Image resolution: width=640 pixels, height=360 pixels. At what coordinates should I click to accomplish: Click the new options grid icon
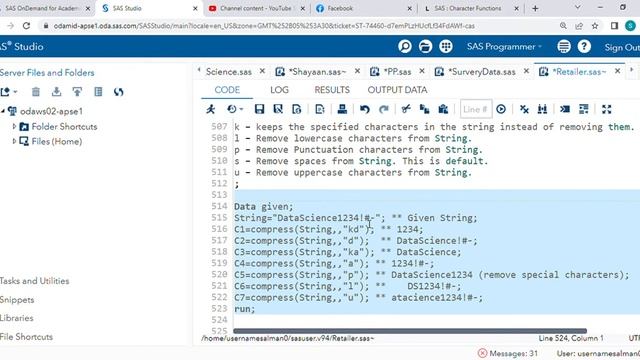[x=446, y=47]
